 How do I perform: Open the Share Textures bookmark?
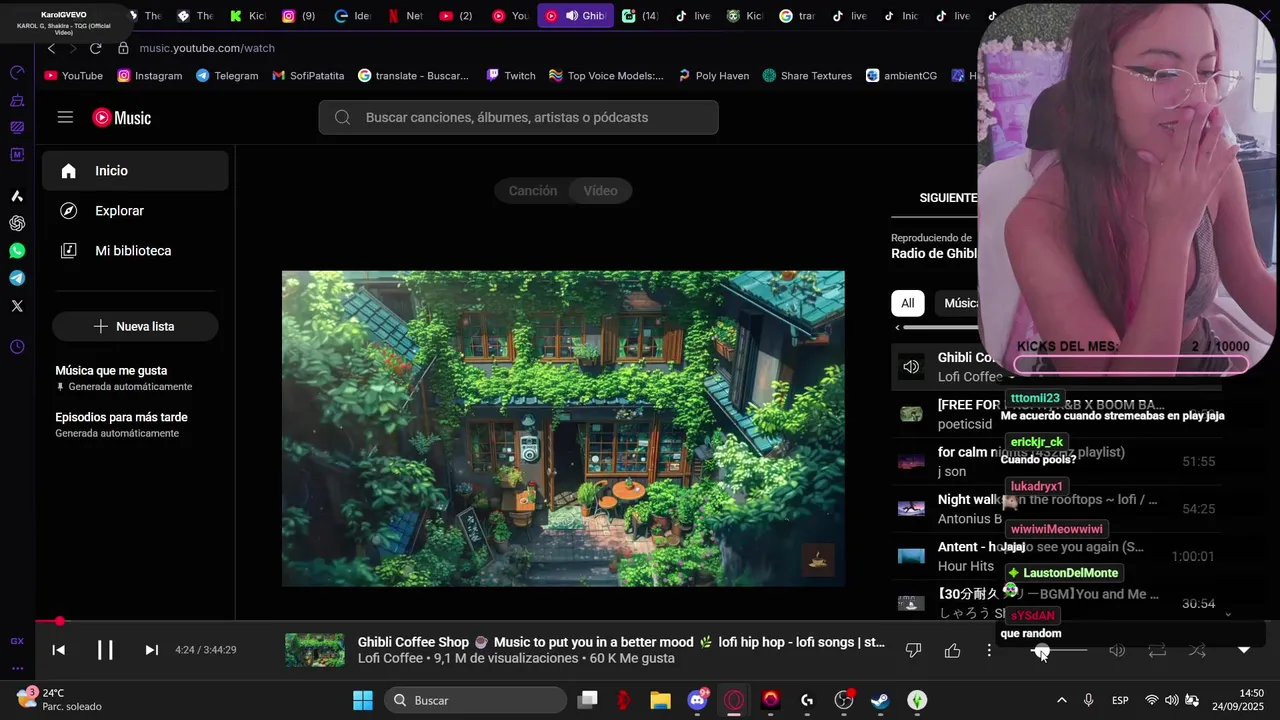807,75
